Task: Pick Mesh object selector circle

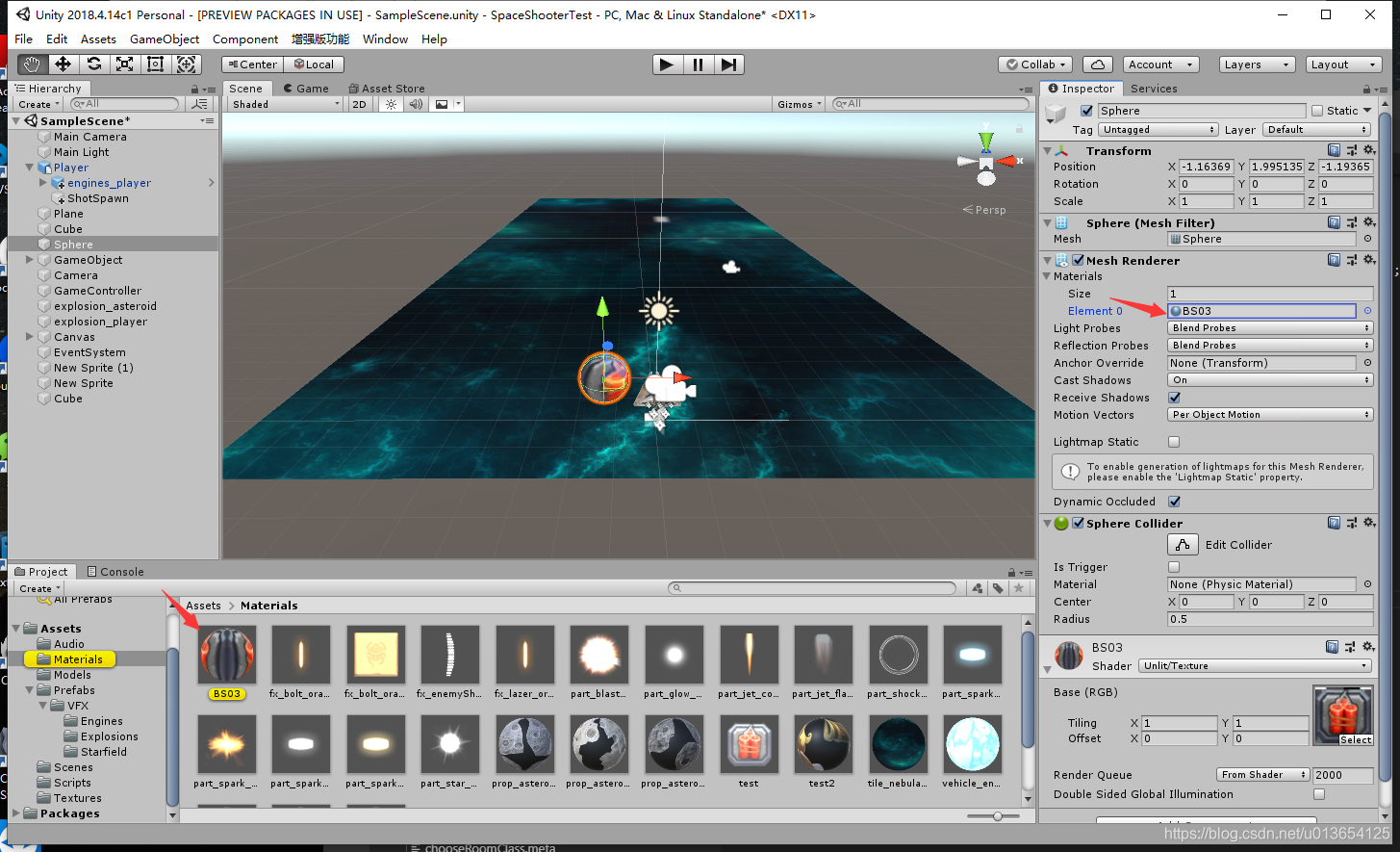Action: pyautogui.click(x=1367, y=239)
